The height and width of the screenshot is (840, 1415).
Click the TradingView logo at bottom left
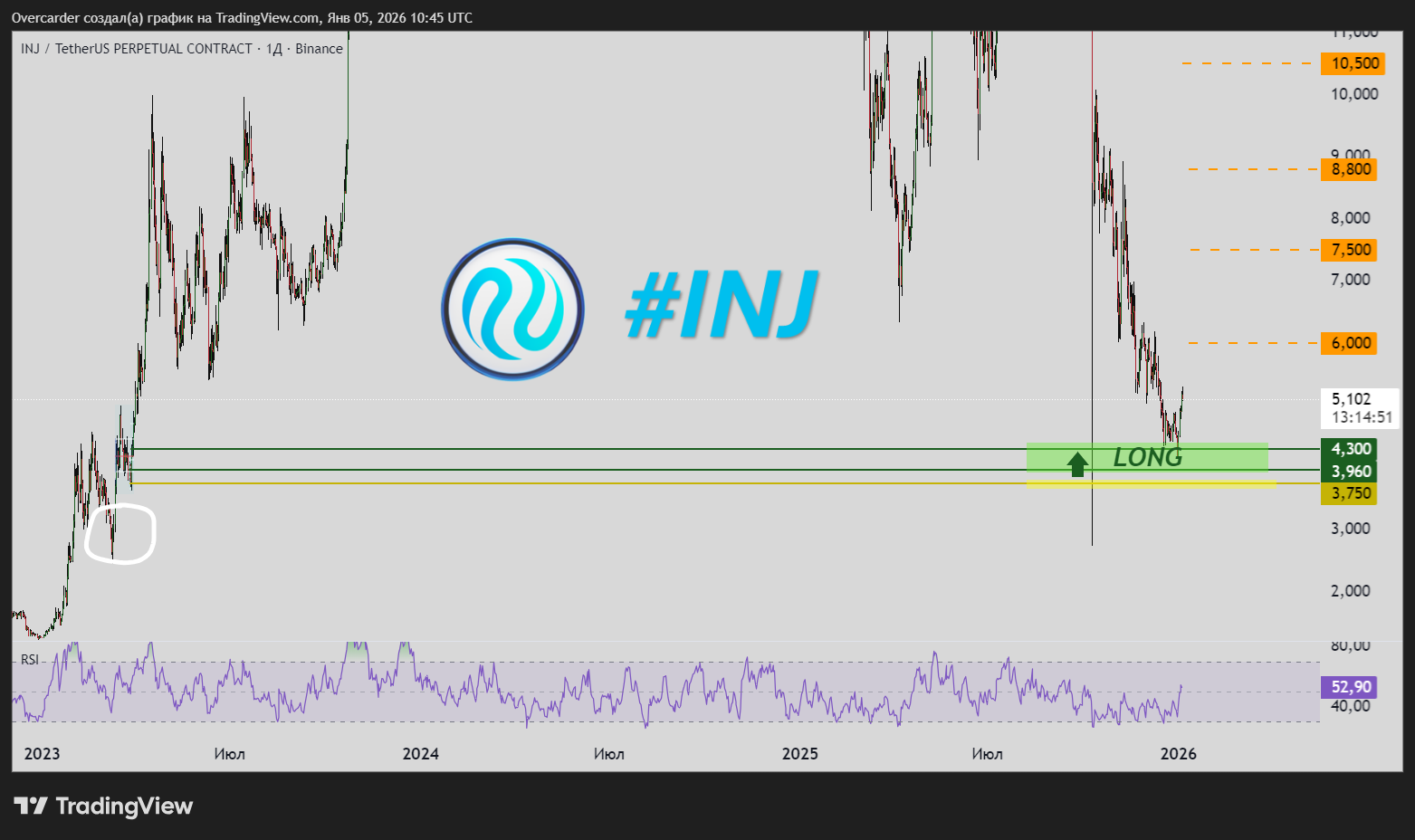[103, 806]
